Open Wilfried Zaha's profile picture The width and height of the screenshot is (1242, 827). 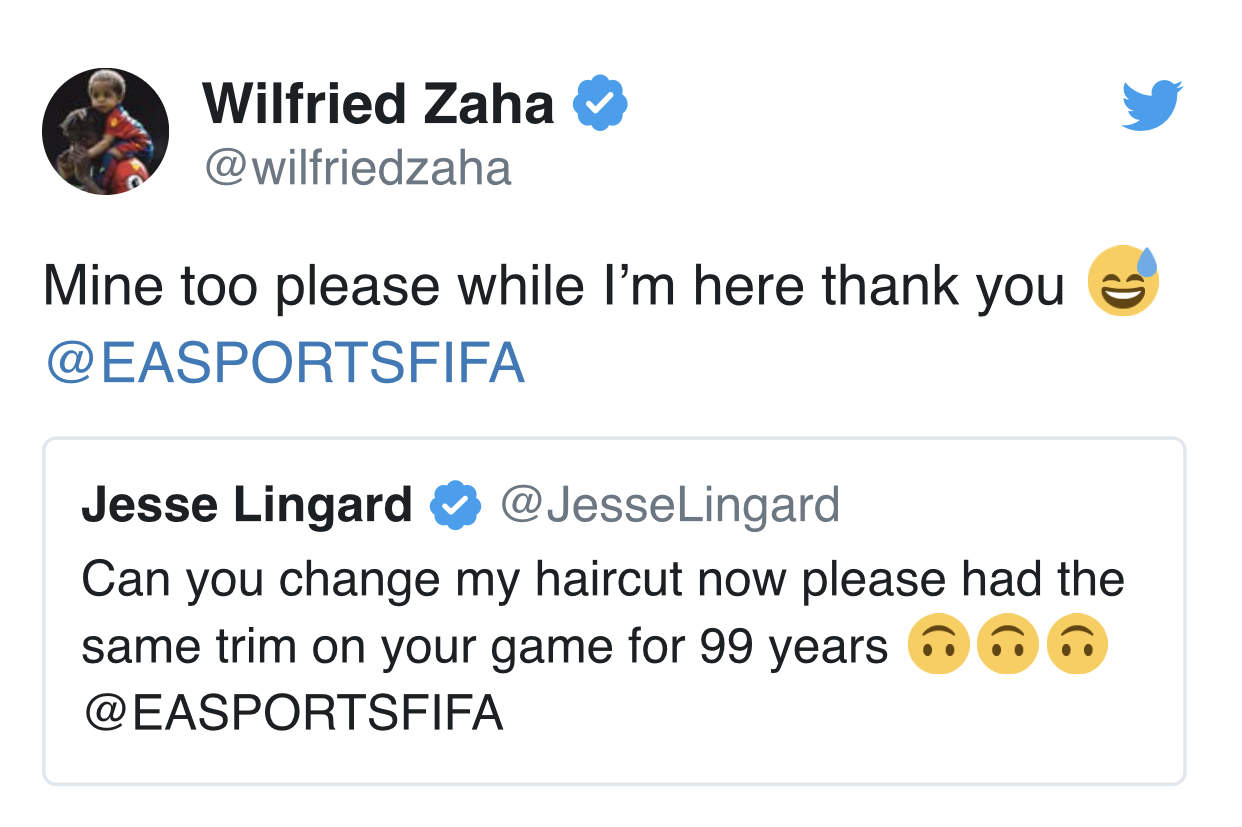coord(105,131)
